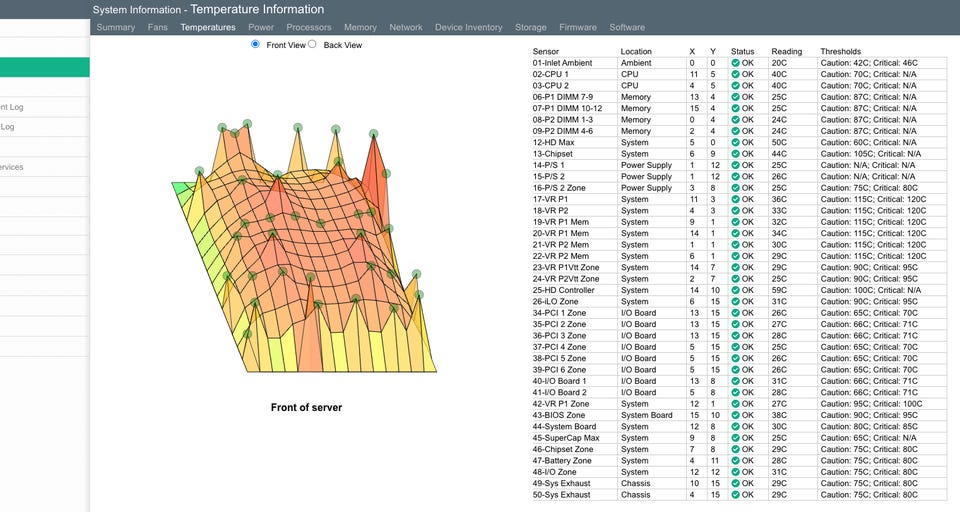Click the OK status icon for 25-HD Controller

[x=735, y=290]
